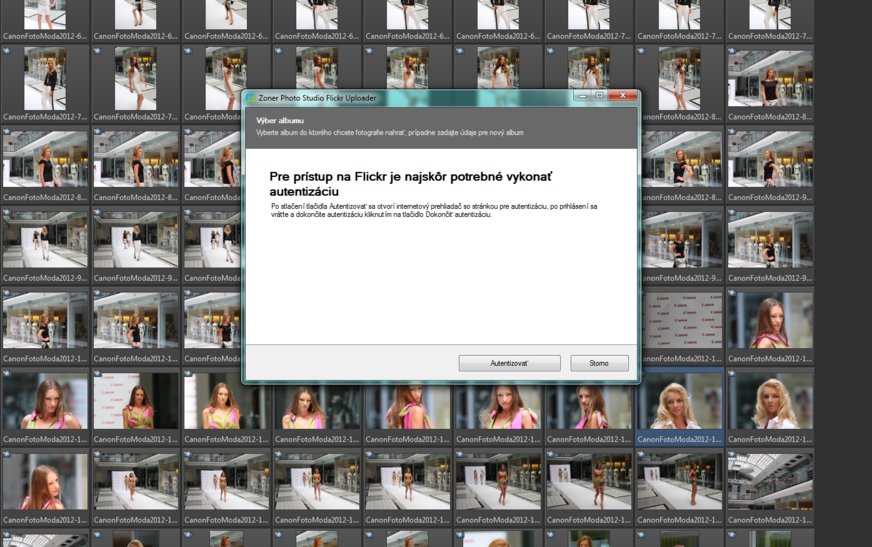Click camera badge on bottom-left side-profile thumbnail
Viewport: 872px width, 547px height.
(x=7, y=455)
